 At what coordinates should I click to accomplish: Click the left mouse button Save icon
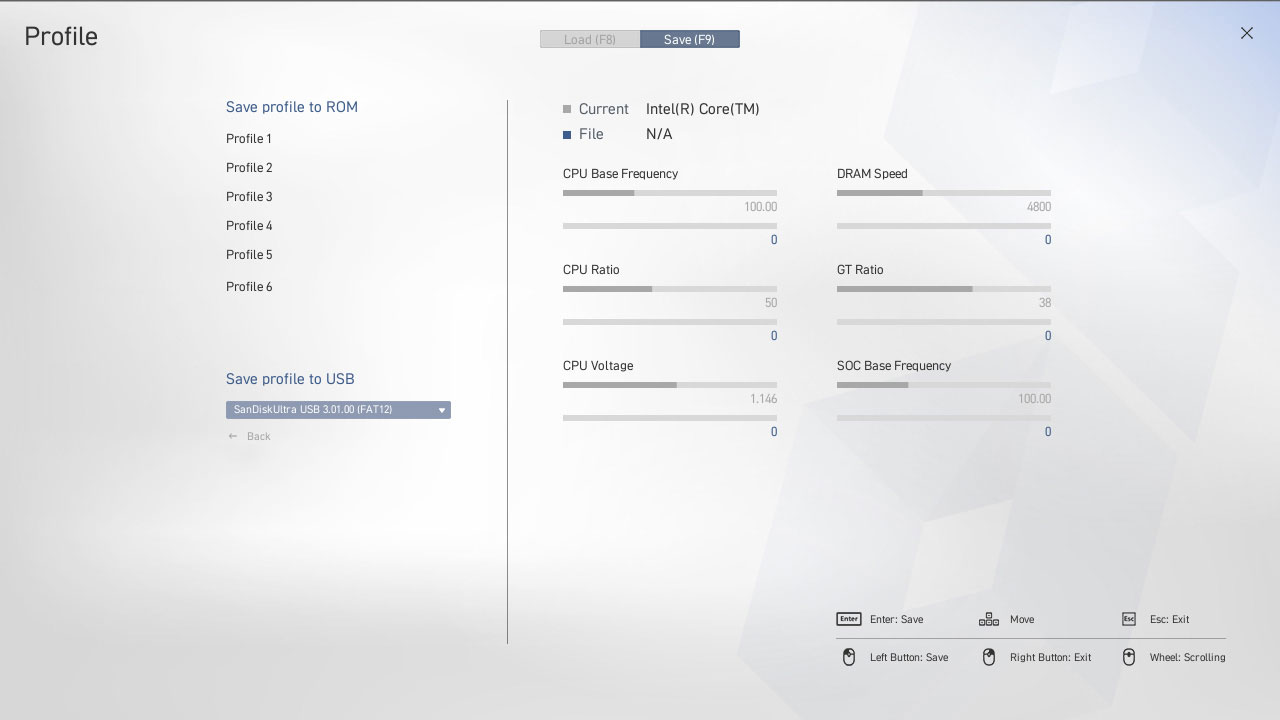point(849,657)
